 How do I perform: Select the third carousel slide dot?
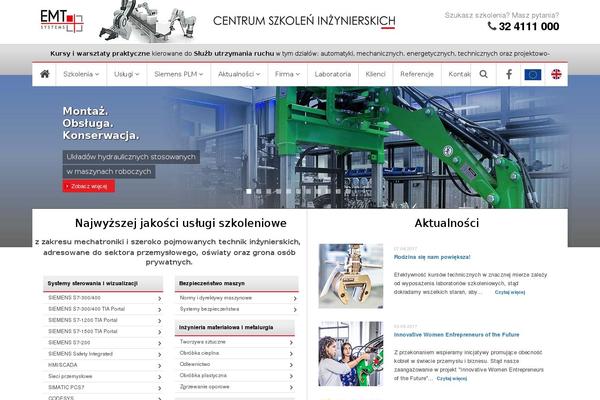269,191
